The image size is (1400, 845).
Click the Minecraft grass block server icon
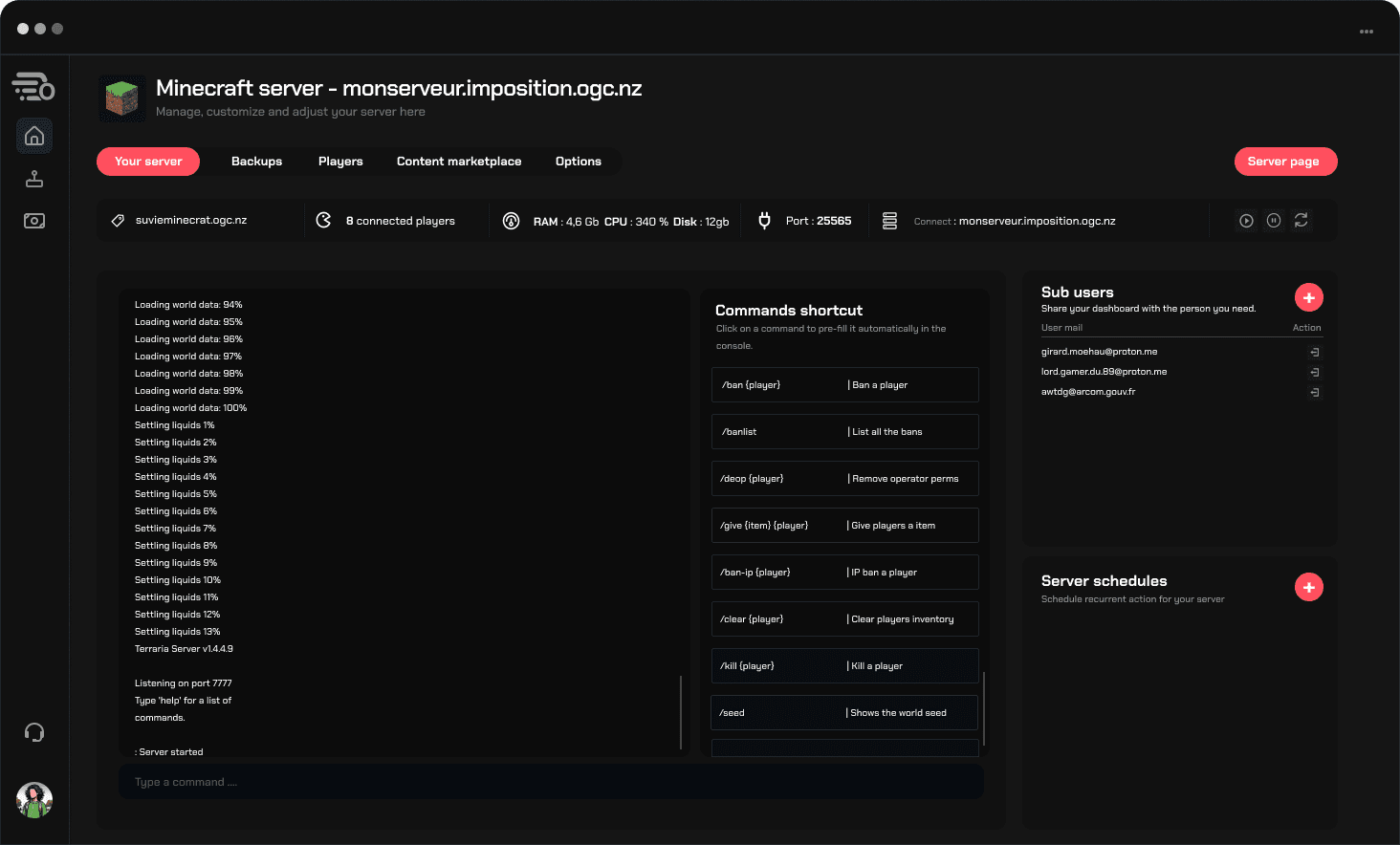tap(122, 98)
